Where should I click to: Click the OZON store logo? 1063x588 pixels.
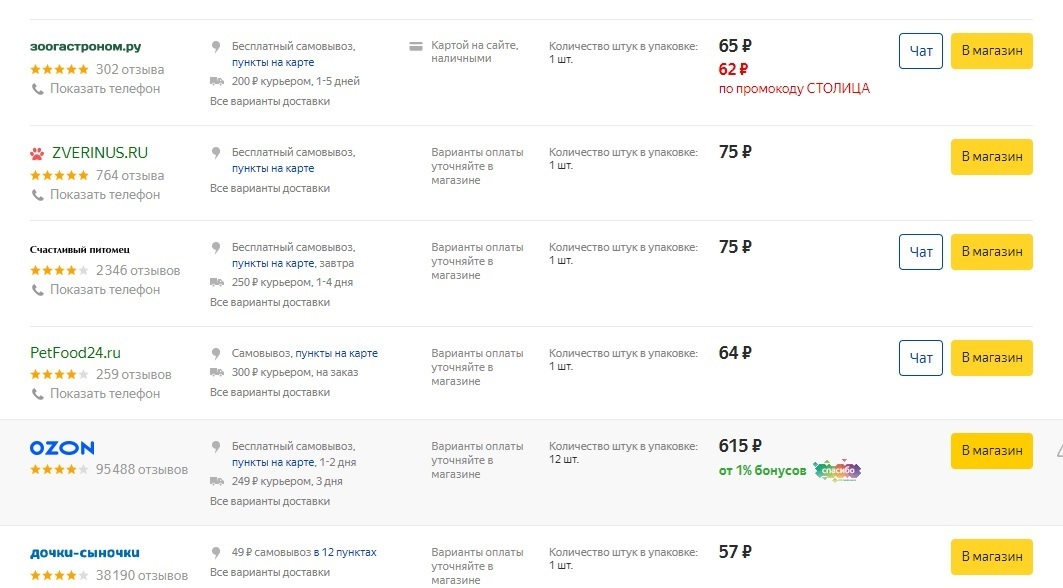pos(62,448)
